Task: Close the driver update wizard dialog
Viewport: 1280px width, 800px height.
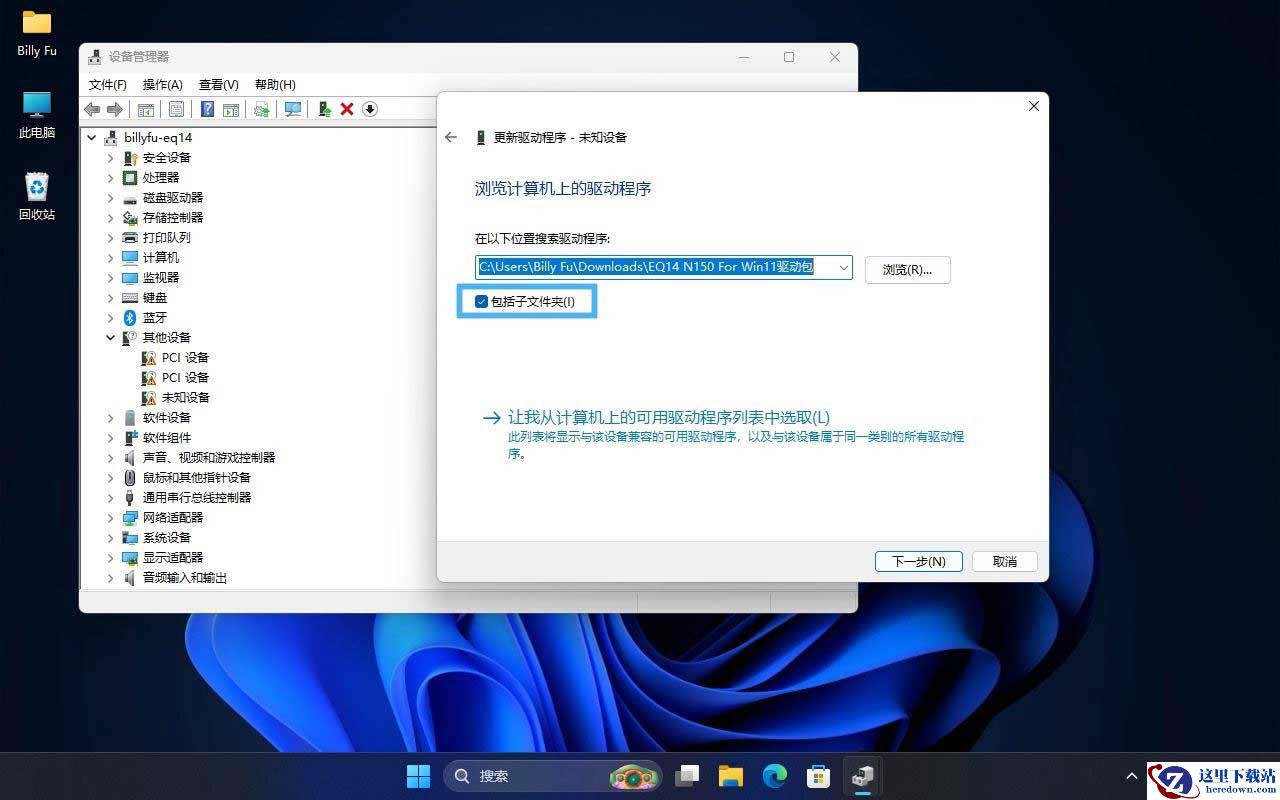Action: tap(1034, 106)
